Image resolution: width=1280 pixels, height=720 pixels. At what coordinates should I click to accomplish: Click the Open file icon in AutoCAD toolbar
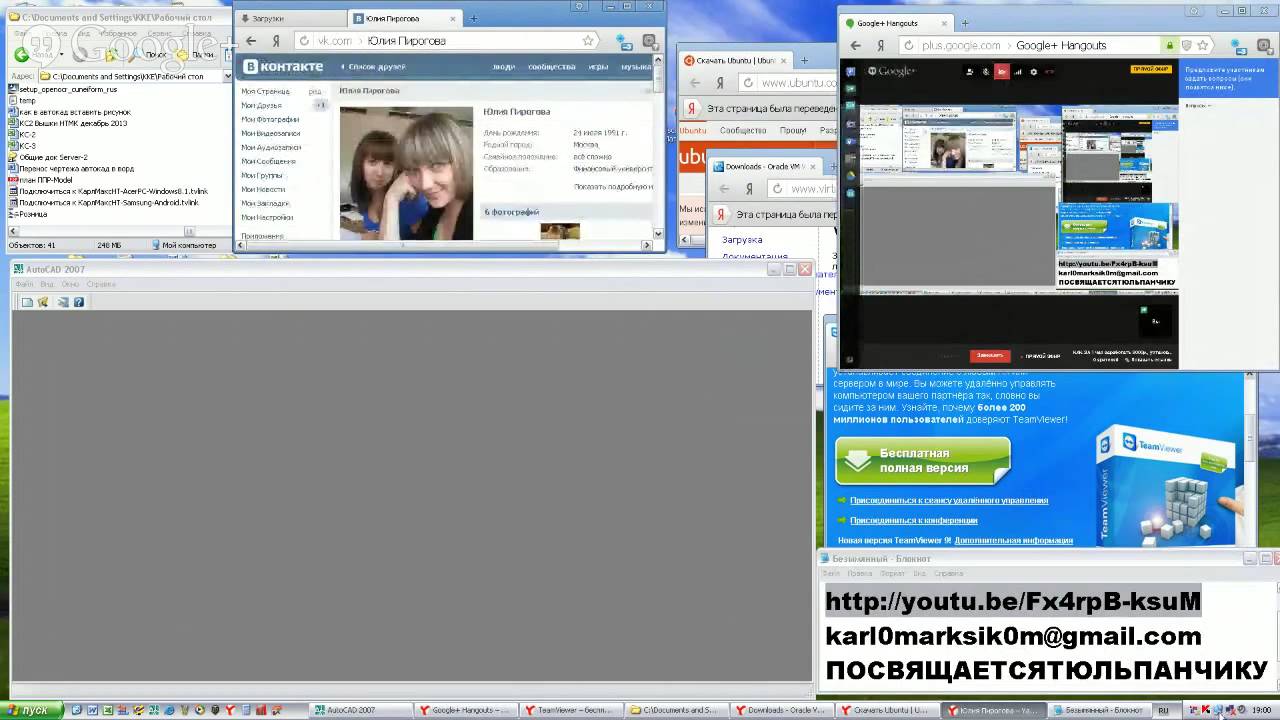(x=43, y=302)
